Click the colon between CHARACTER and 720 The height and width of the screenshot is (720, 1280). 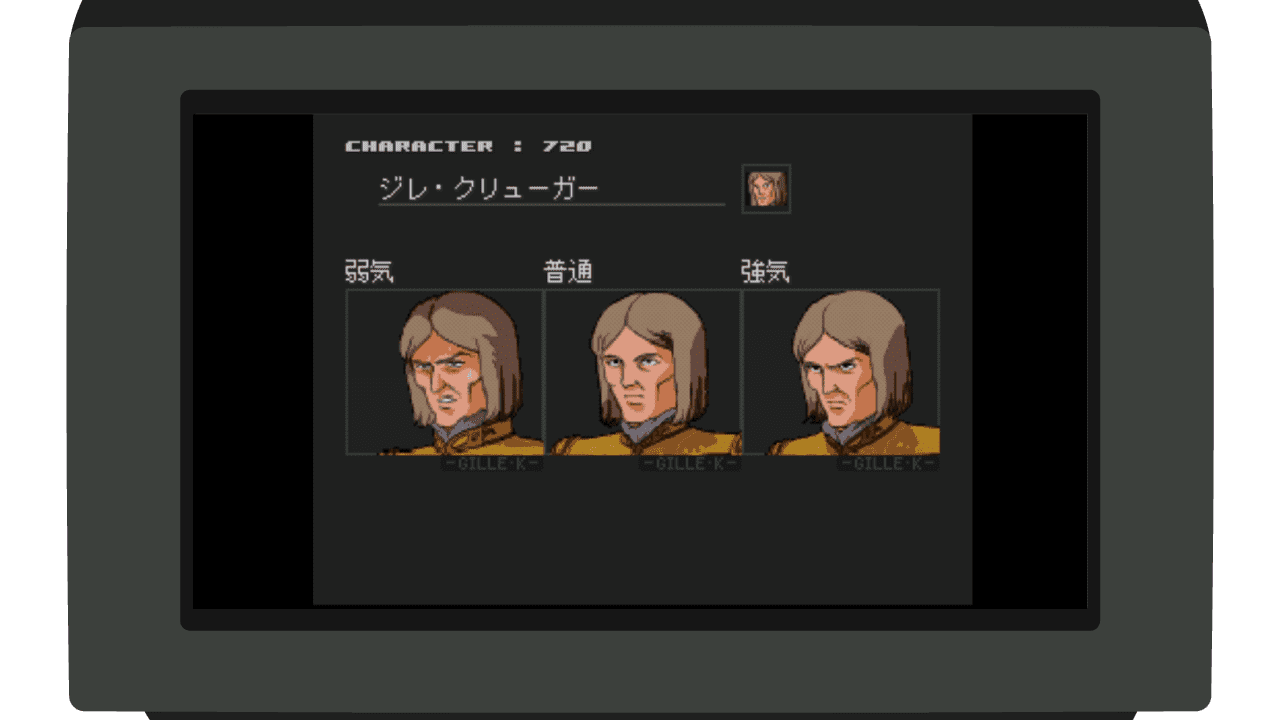(x=518, y=146)
